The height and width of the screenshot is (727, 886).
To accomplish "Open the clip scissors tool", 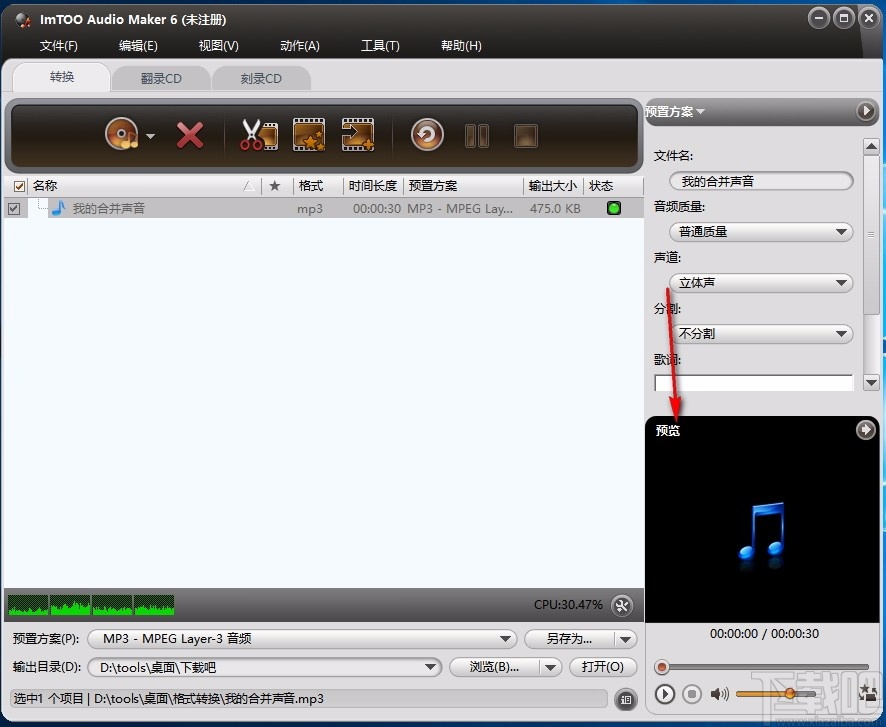I will (257, 134).
